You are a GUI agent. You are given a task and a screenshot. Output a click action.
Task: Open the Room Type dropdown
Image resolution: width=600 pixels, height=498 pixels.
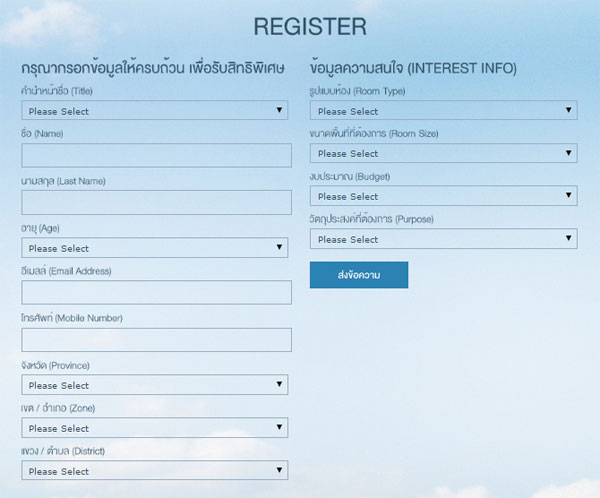[x=443, y=111]
